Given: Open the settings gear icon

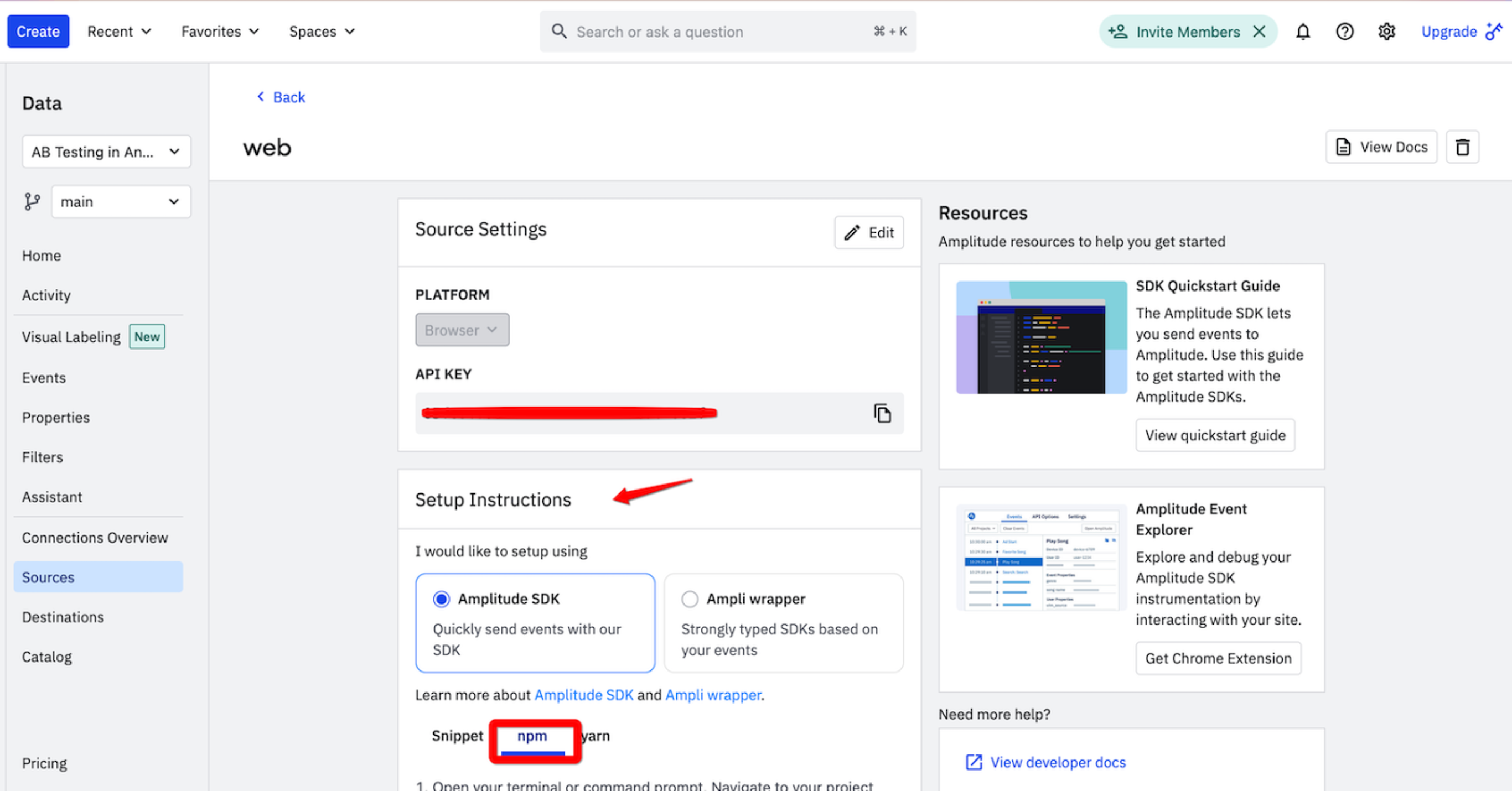Looking at the screenshot, I should click(x=1386, y=32).
